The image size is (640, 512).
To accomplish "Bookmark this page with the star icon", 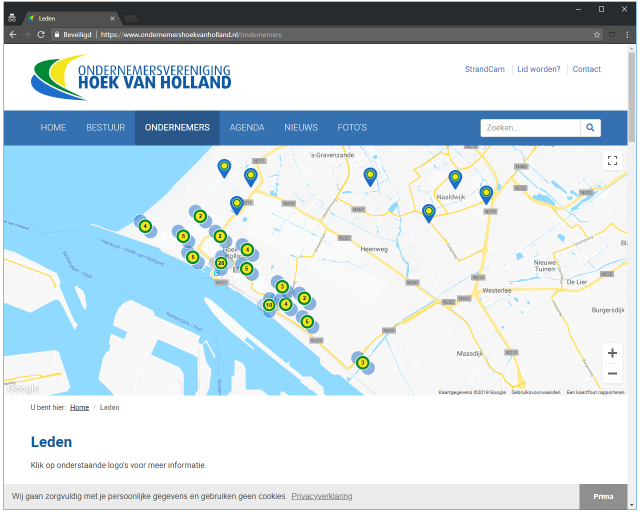I will [x=597, y=34].
